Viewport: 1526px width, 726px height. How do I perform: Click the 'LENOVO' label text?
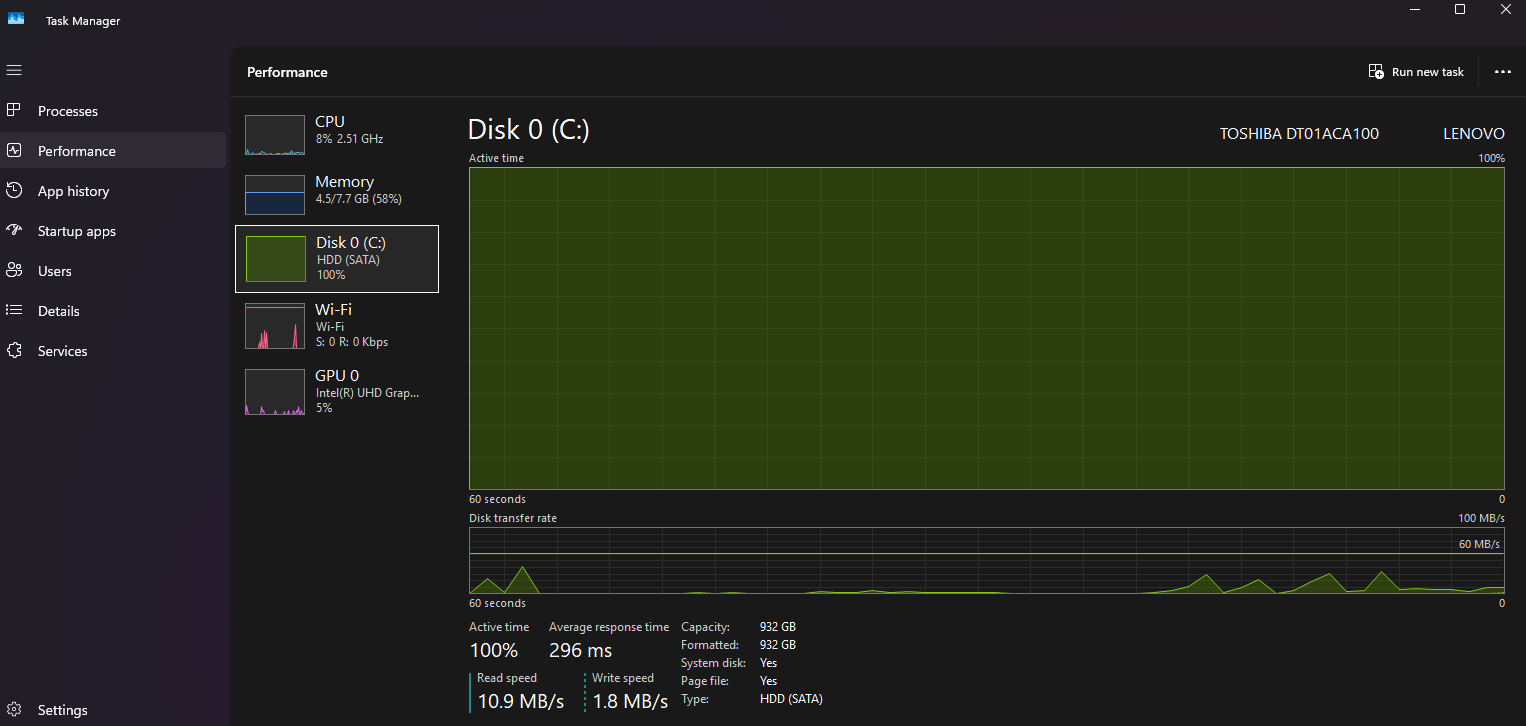pos(1474,134)
